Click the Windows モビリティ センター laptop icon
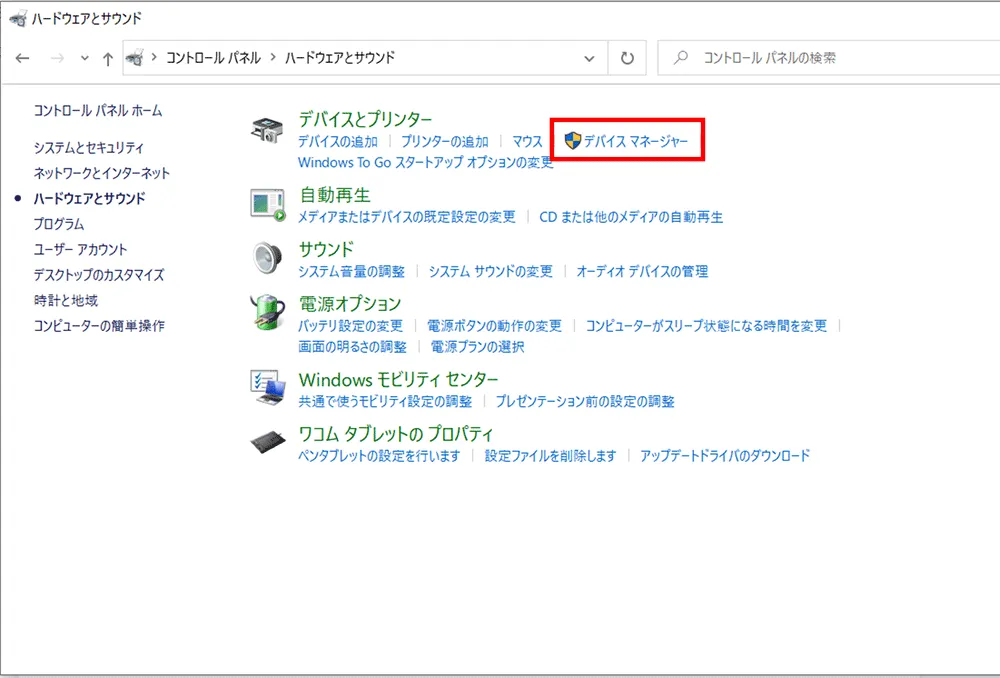The image size is (1000, 678). (x=268, y=387)
